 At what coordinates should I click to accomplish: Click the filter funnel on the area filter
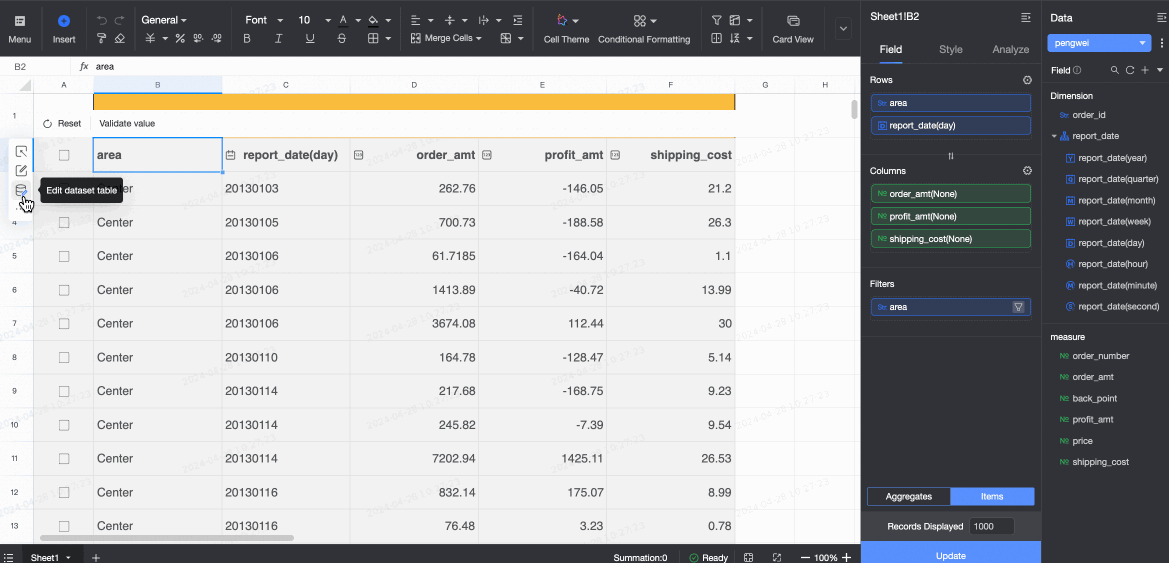[x=1018, y=307]
